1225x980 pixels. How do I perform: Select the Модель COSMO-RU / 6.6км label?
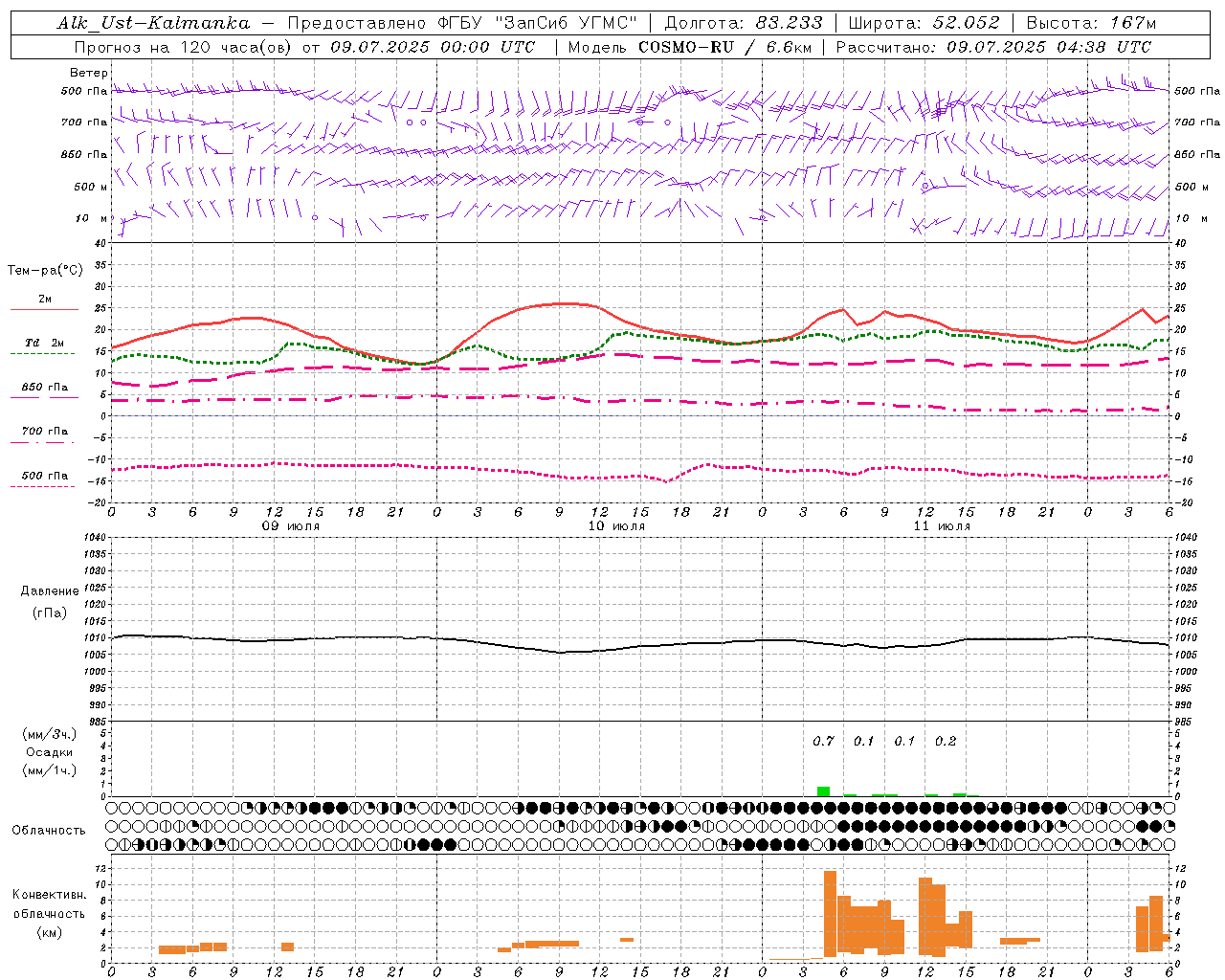690,47
